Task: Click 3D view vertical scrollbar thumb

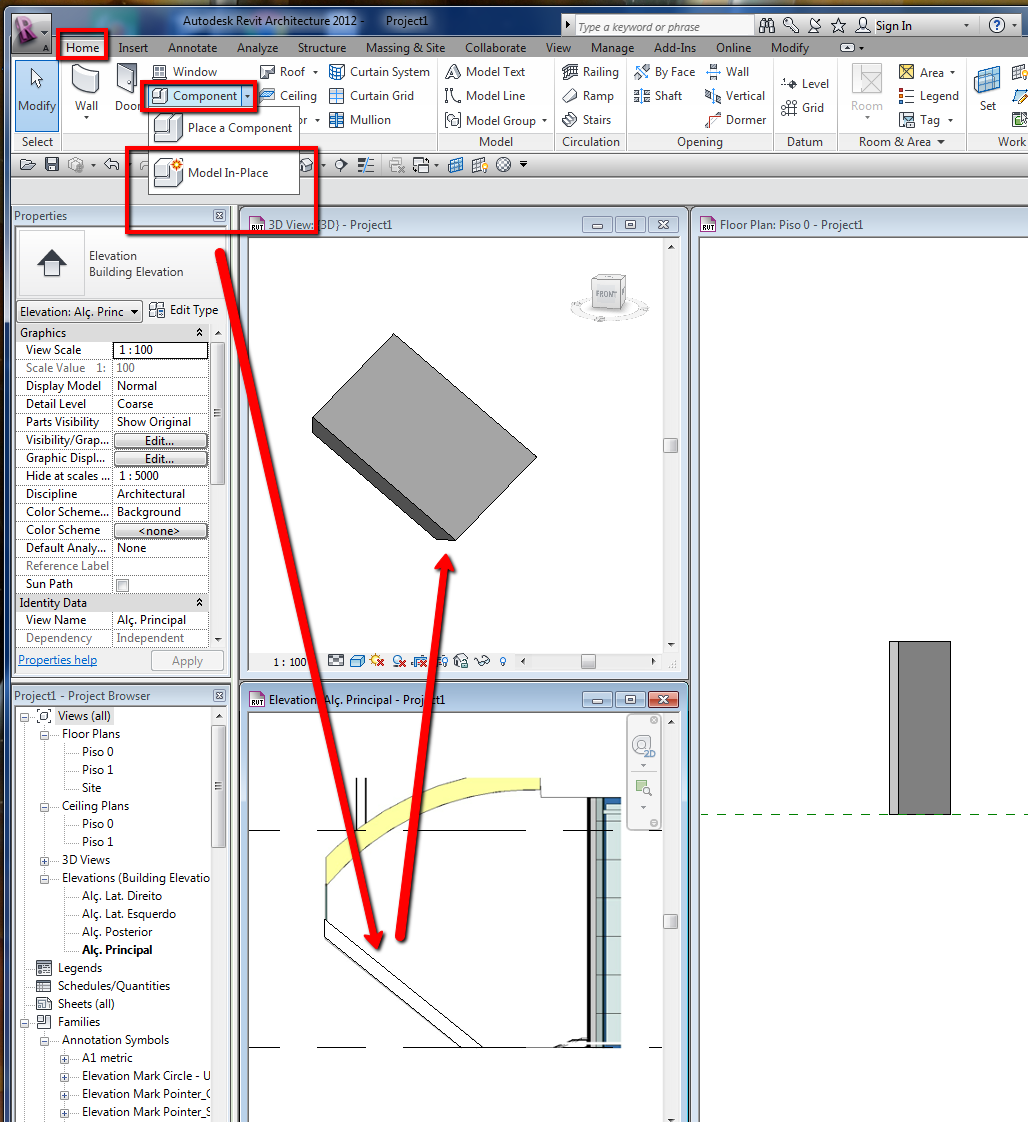Action: [x=670, y=445]
